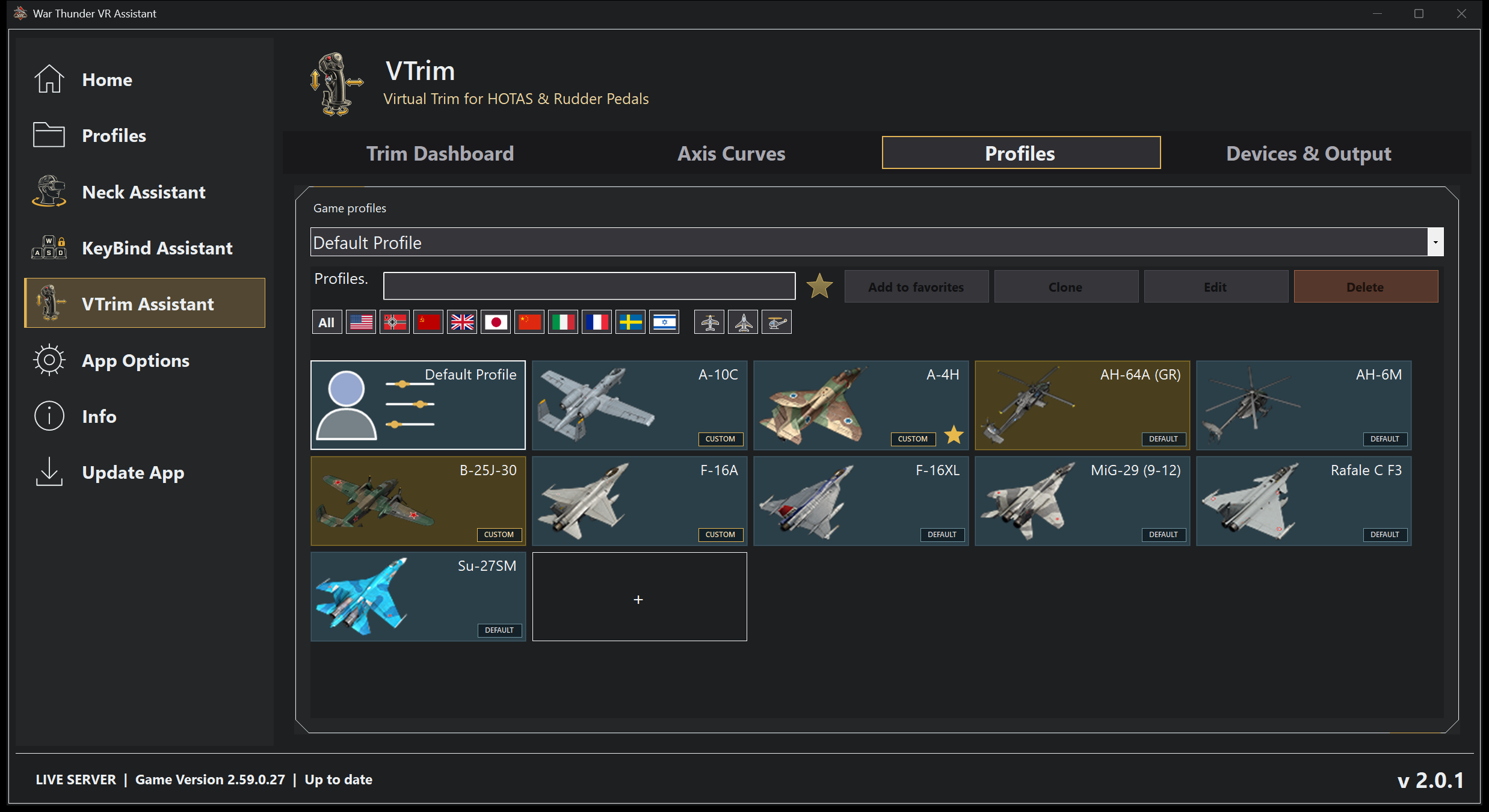1489x812 pixels.
Task: Filter profiles by Sweden flag
Action: [x=630, y=322]
